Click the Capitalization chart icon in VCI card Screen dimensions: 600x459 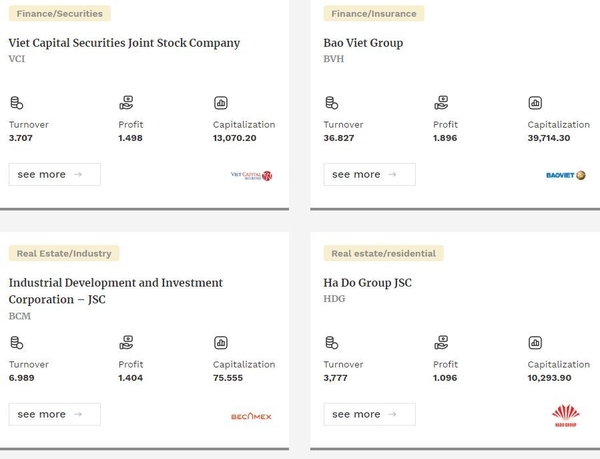[221, 103]
